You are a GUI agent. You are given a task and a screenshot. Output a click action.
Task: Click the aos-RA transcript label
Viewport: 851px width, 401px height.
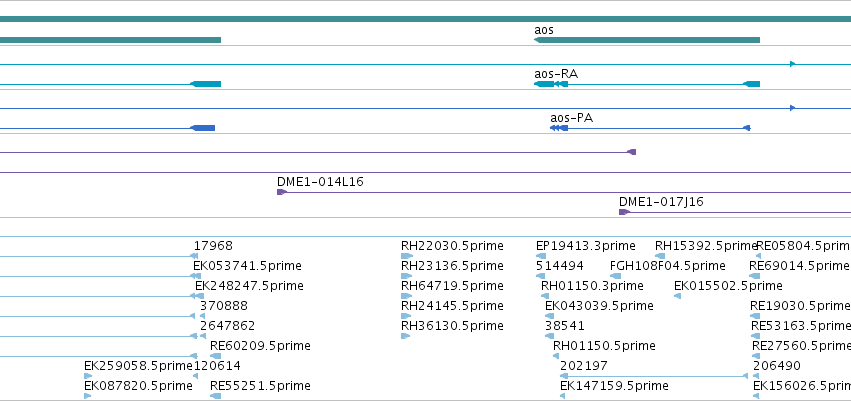[556, 74]
